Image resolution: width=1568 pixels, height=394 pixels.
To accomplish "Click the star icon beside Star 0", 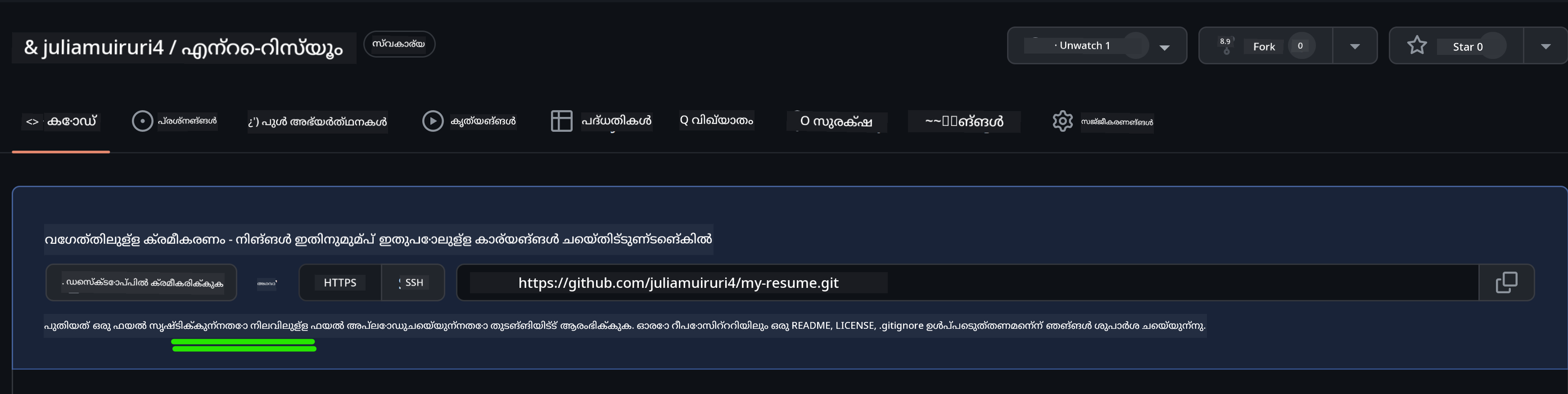I will [x=1417, y=45].
